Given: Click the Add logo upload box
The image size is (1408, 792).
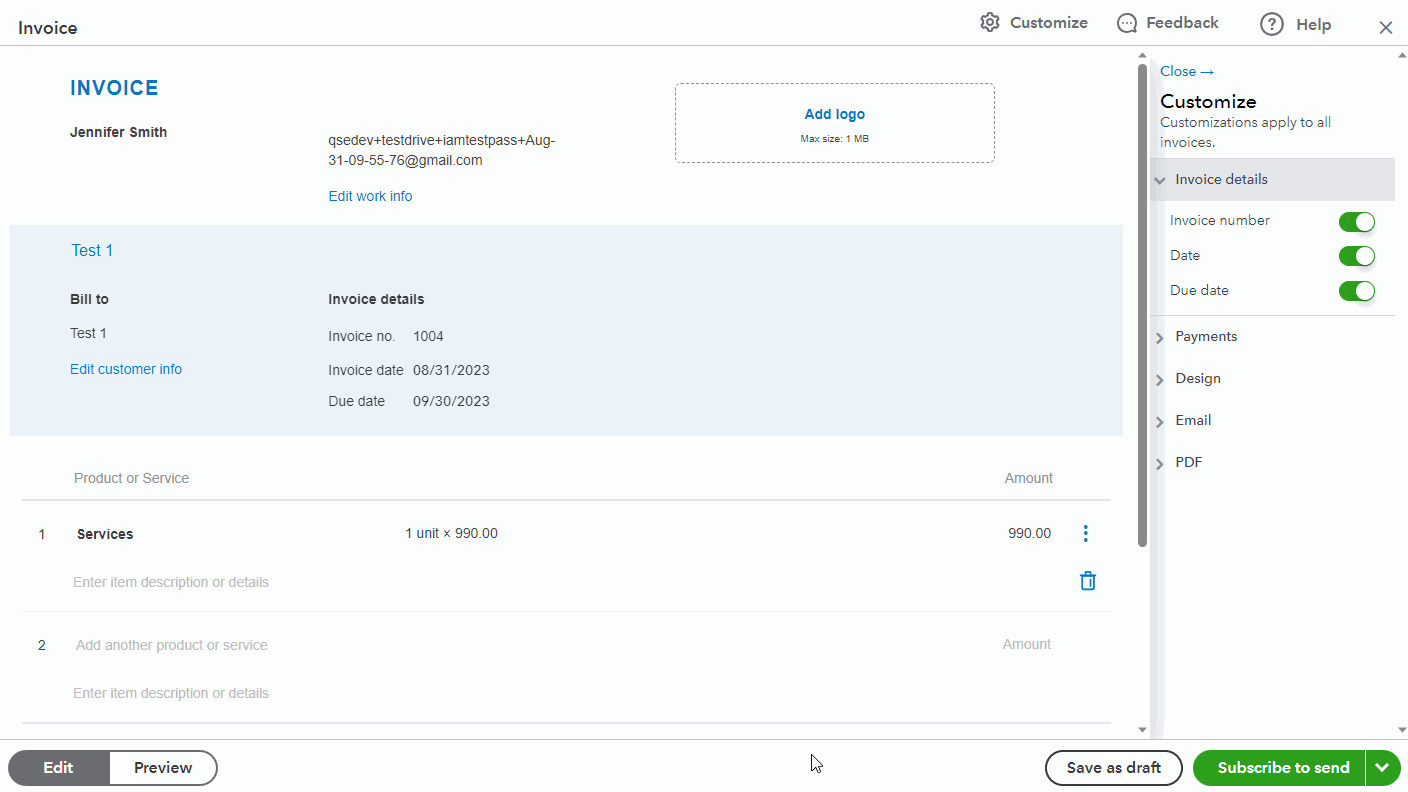Looking at the screenshot, I should click(x=834, y=123).
